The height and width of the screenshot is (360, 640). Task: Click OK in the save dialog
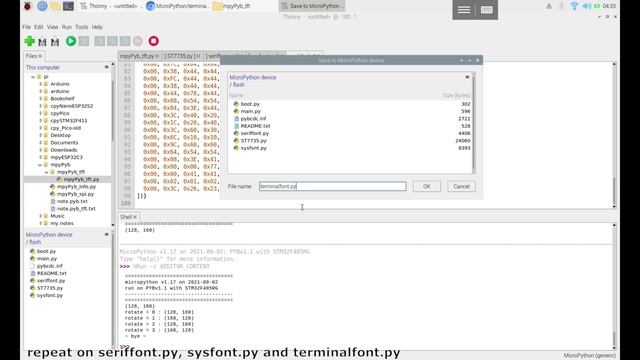427,186
